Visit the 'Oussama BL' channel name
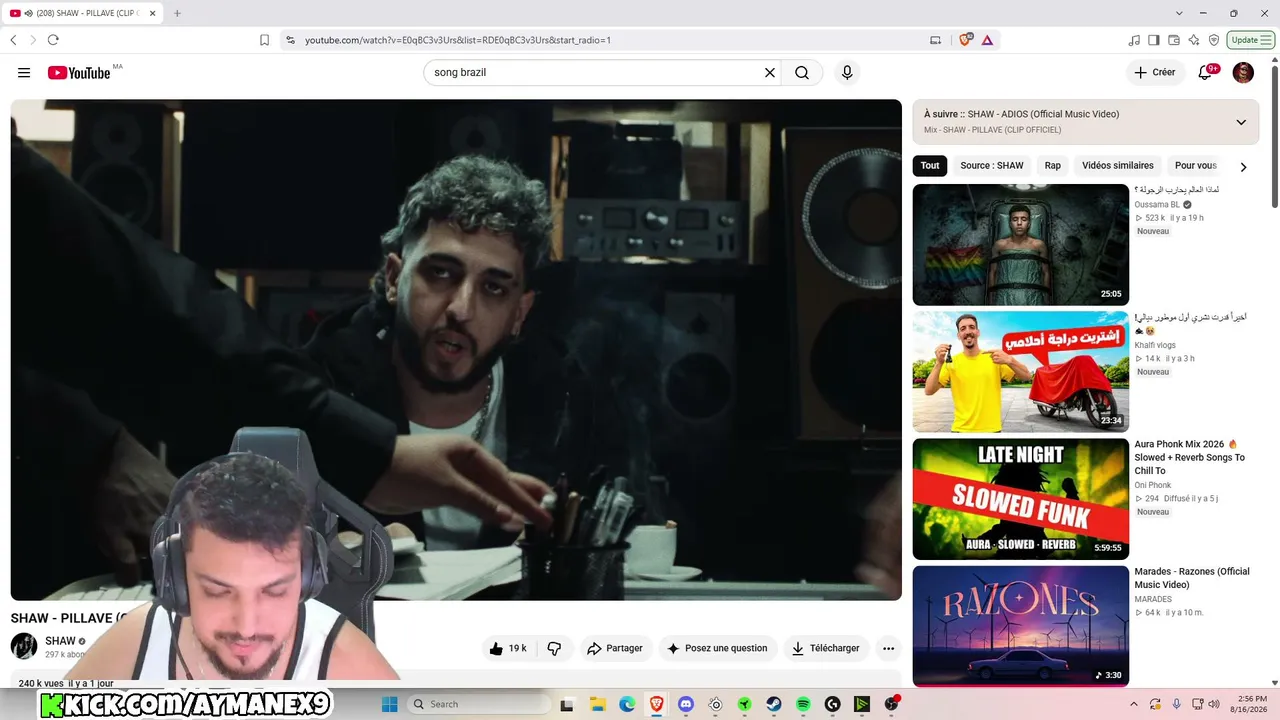 [1157, 205]
